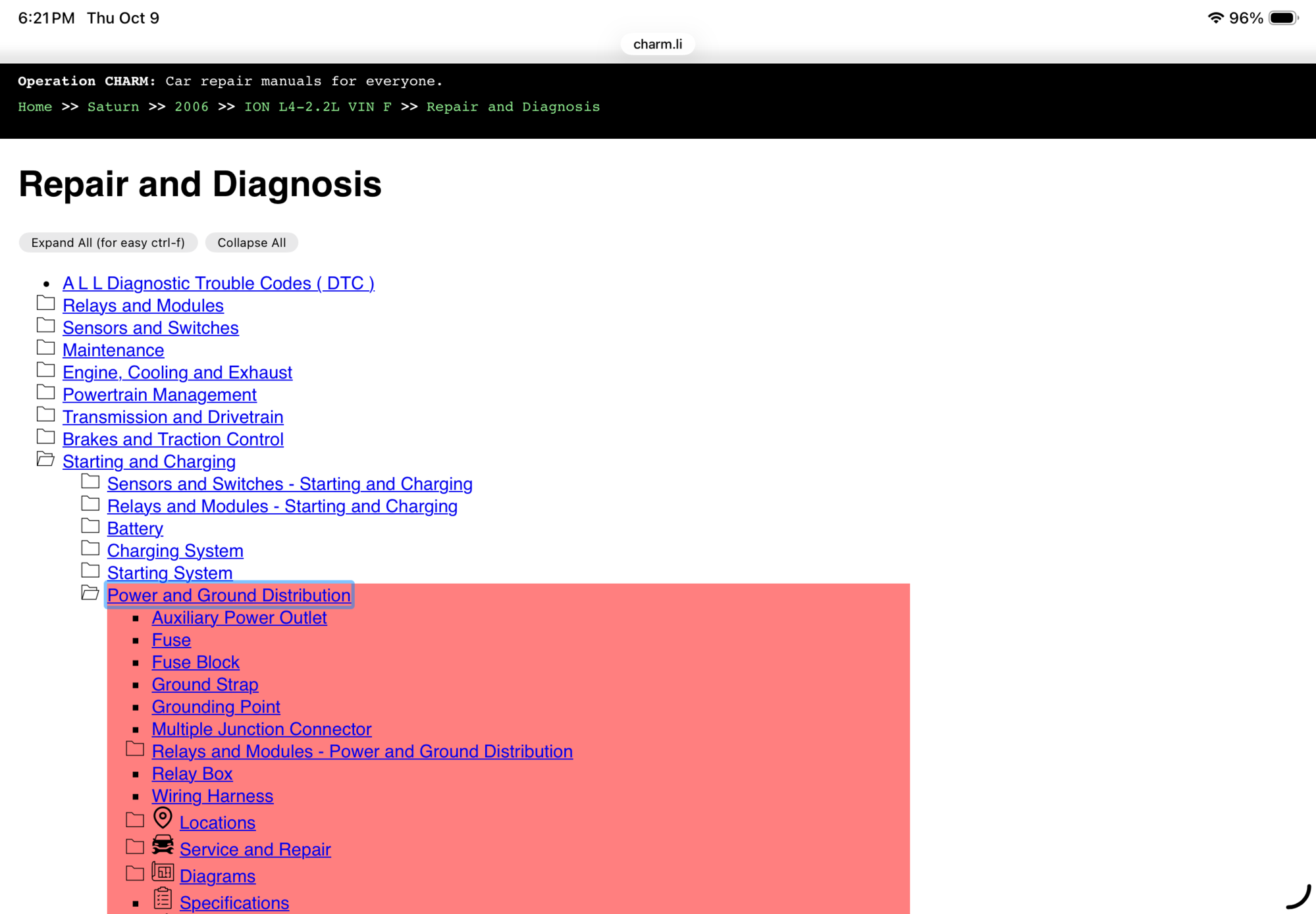The image size is (1316, 914).
Task: Open the Fuse Block link
Action: click(x=196, y=662)
